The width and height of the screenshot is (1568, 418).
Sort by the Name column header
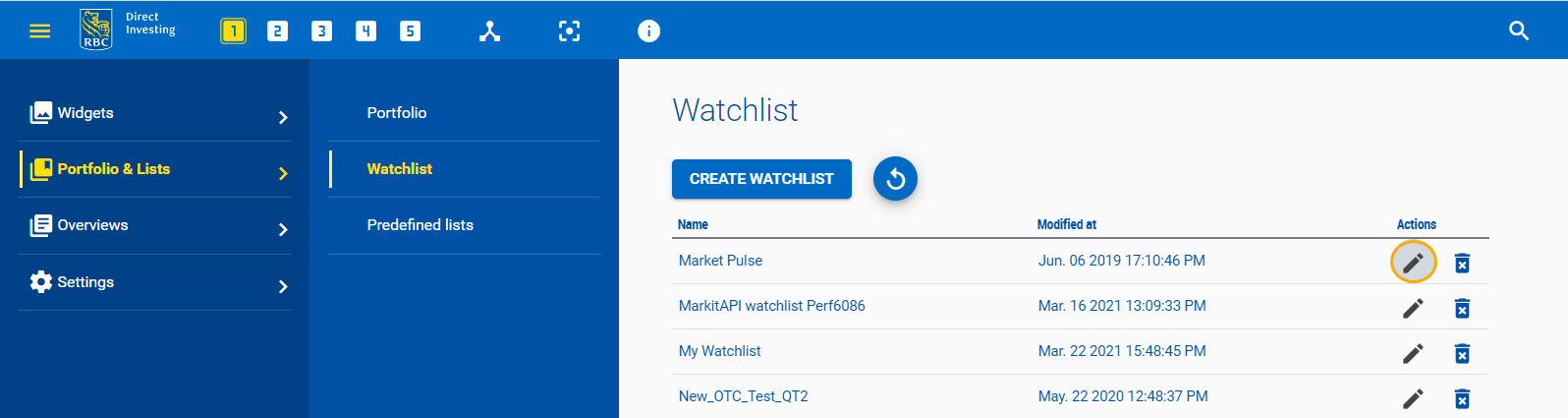click(x=693, y=224)
